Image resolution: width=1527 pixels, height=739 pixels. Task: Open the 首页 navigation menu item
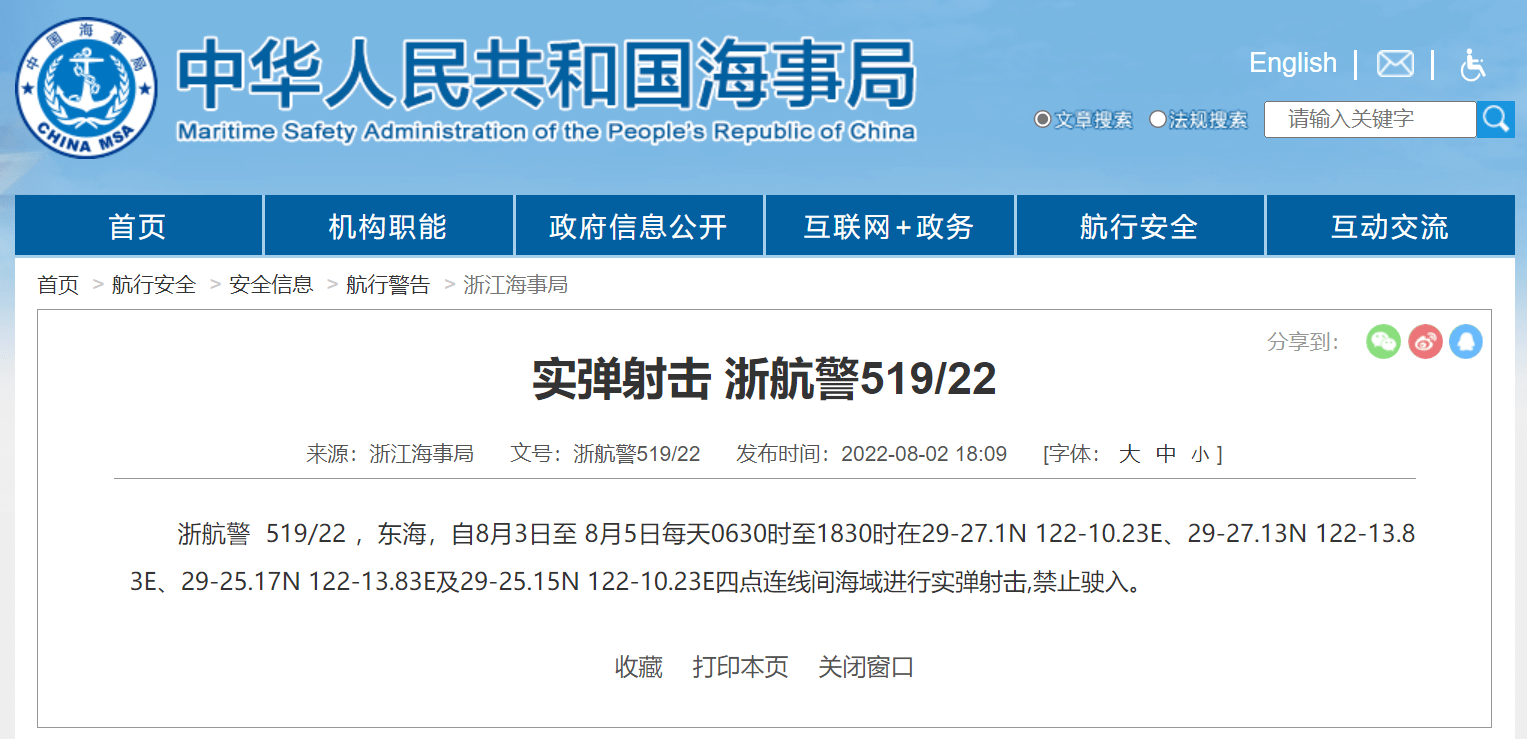pos(137,227)
